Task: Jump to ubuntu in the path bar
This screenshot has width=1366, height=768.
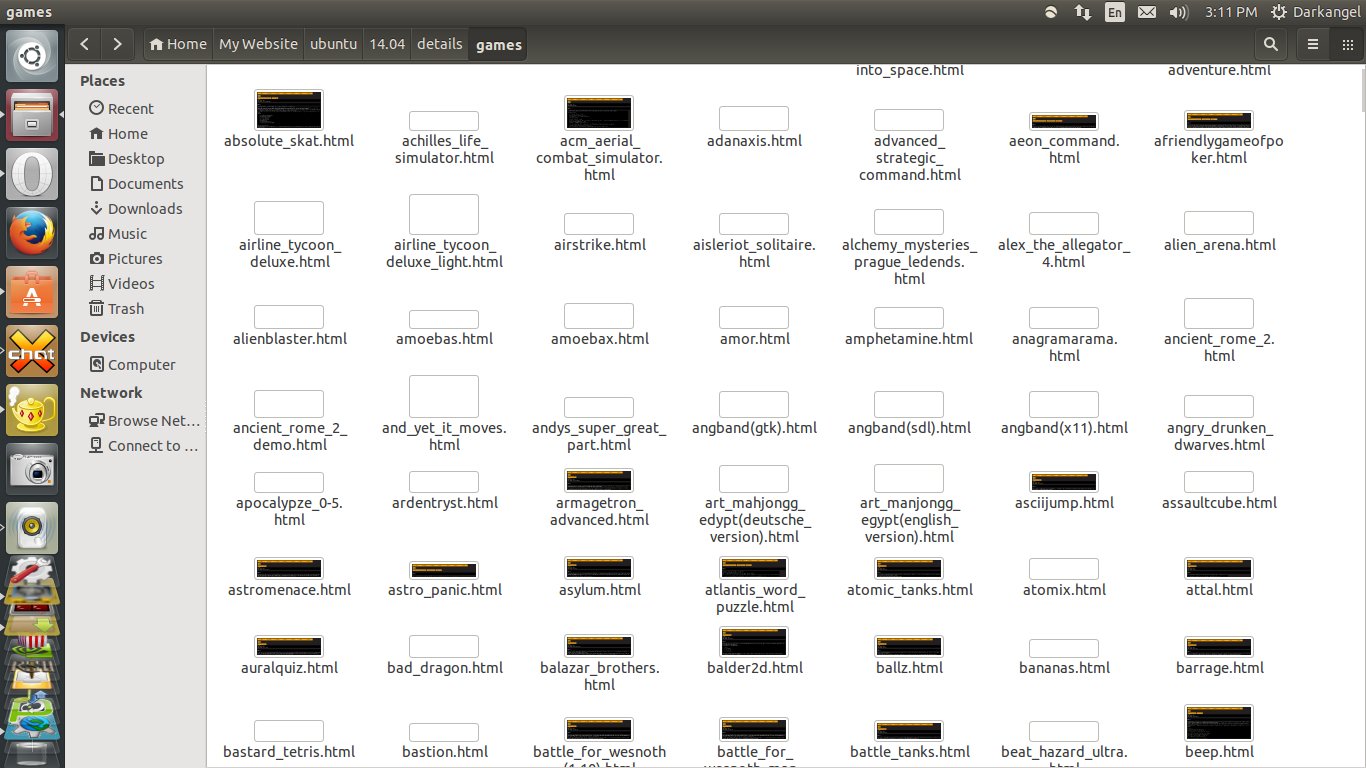Action: pos(333,44)
